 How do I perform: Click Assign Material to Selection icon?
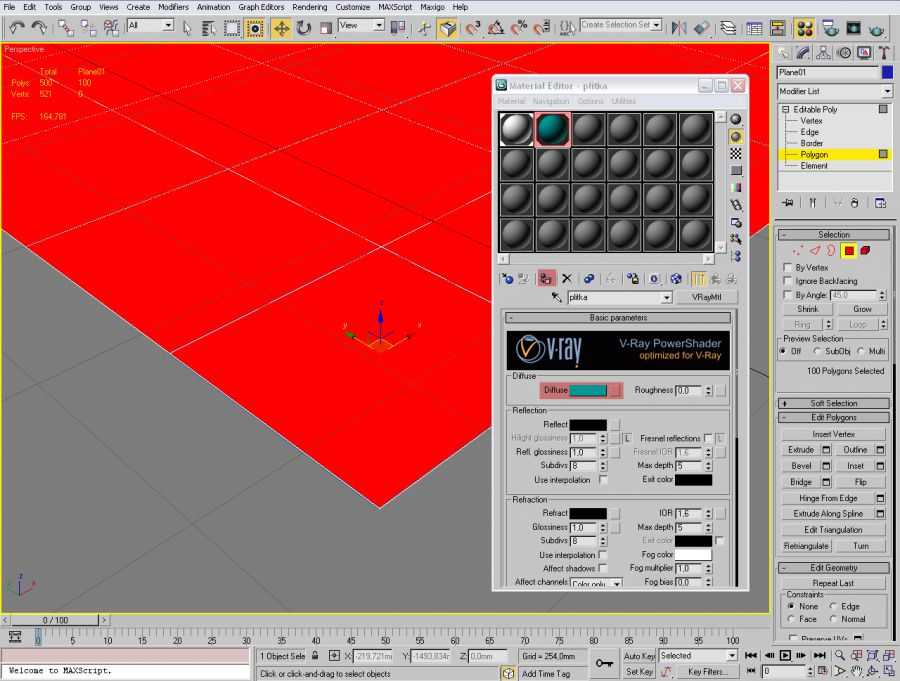tap(546, 279)
